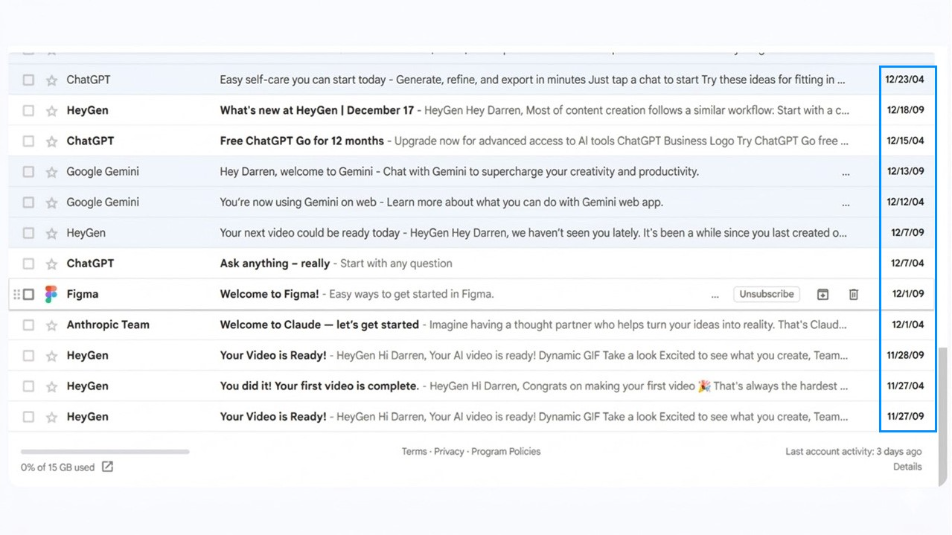Open storage details icon next to 15 GB
Image resolution: width=952 pixels, height=535 pixels.
pos(108,467)
